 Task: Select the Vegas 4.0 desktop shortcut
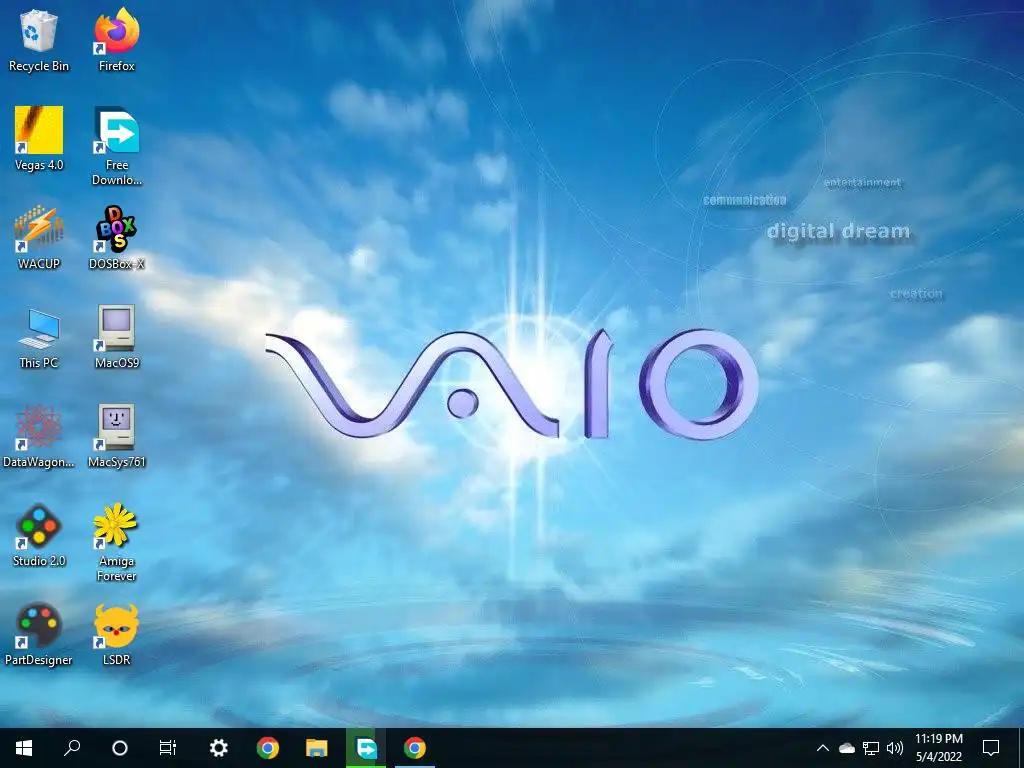tap(39, 139)
